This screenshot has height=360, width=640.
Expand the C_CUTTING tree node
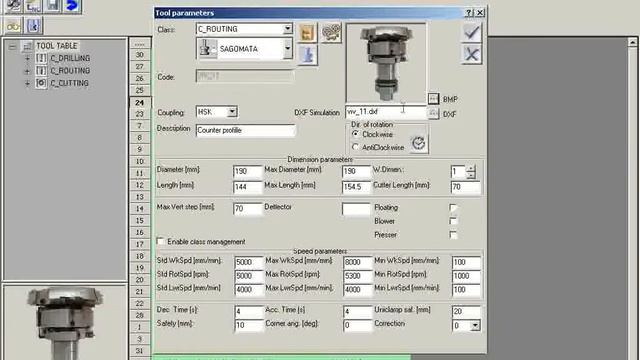pyautogui.click(x=27, y=83)
